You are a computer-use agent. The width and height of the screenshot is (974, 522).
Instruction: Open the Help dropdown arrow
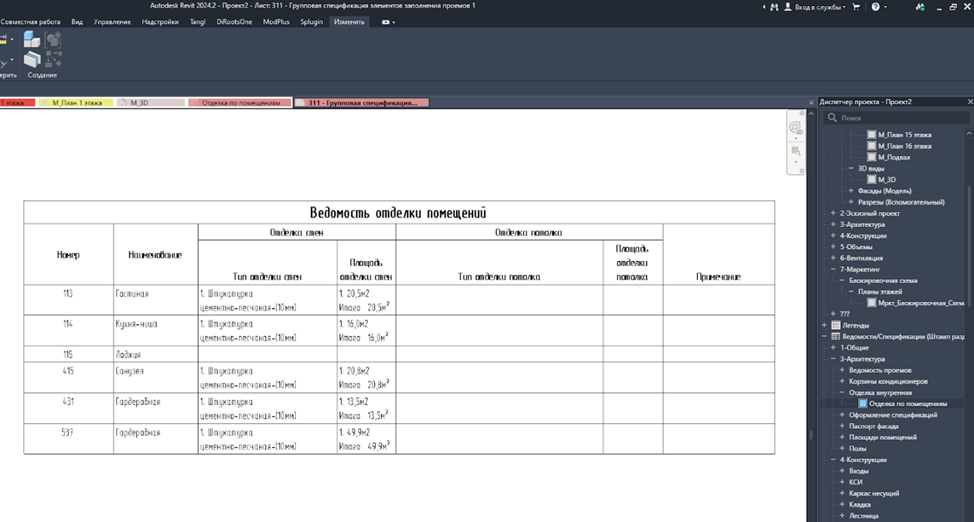(x=885, y=7)
